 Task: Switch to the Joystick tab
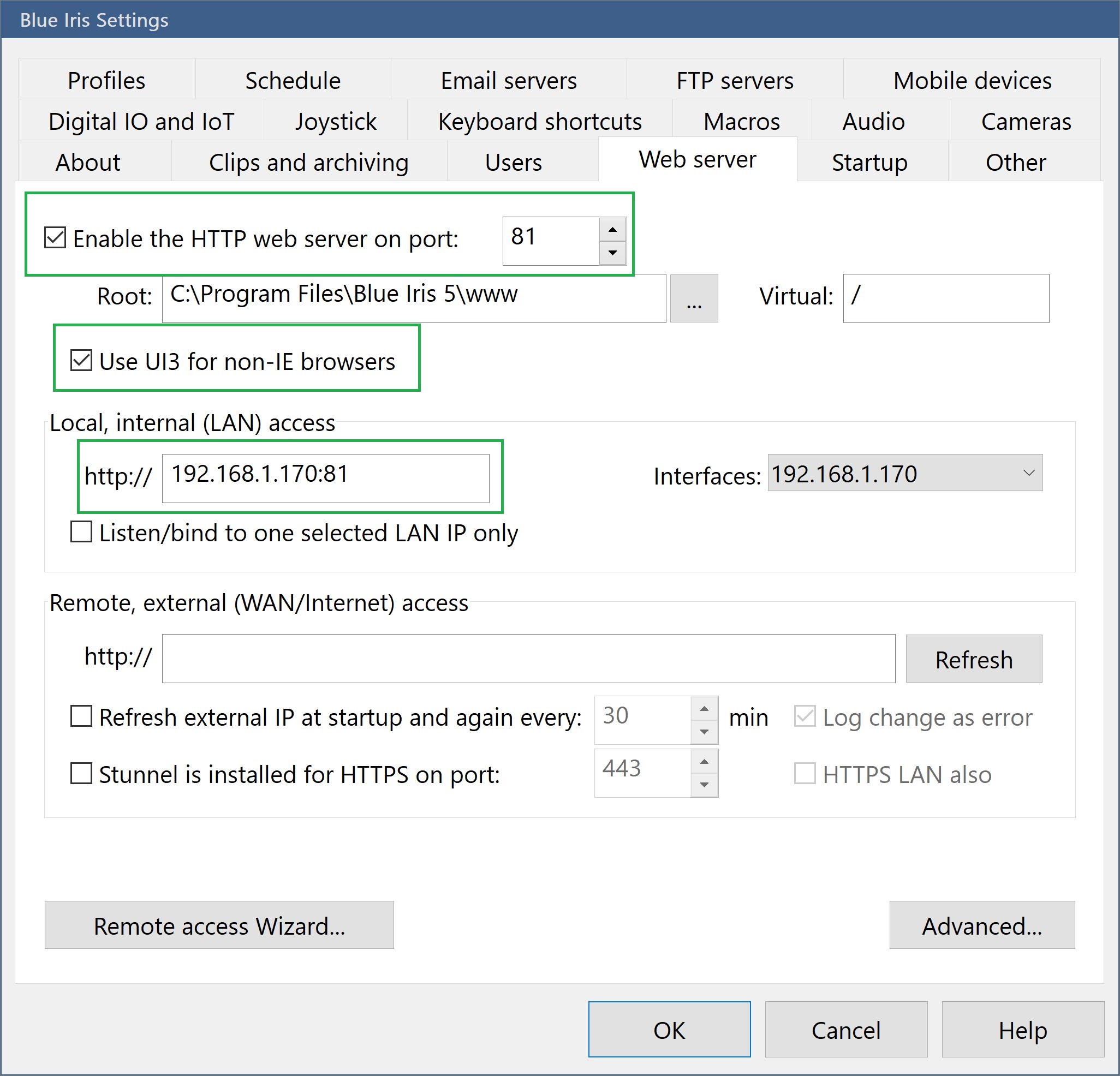pos(336,121)
